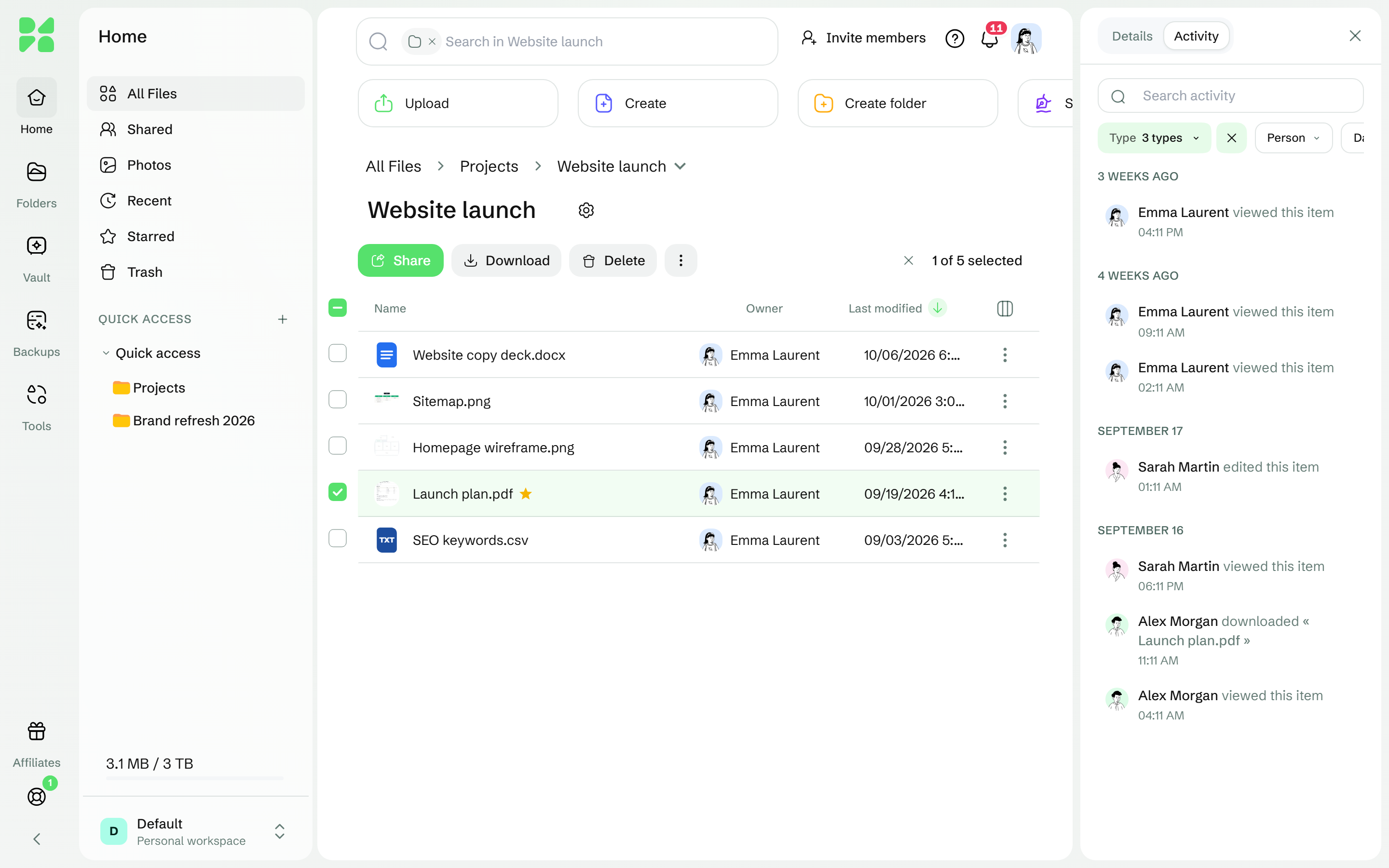Tick the Sitemap.png checkbox
This screenshot has height=868, width=1389.
click(338, 399)
